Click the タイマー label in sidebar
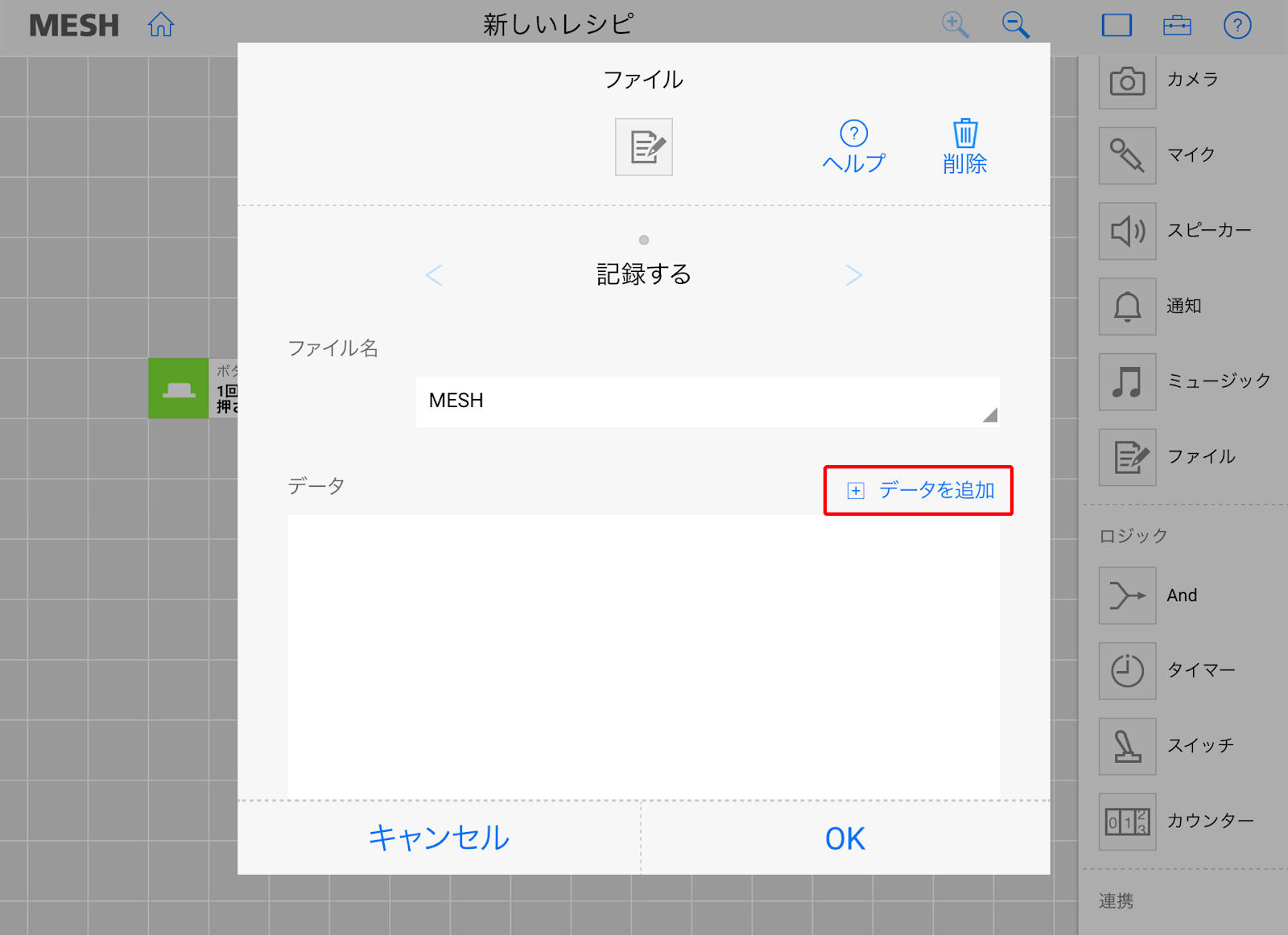Viewport: 1288px width, 935px height. [1201, 670]
